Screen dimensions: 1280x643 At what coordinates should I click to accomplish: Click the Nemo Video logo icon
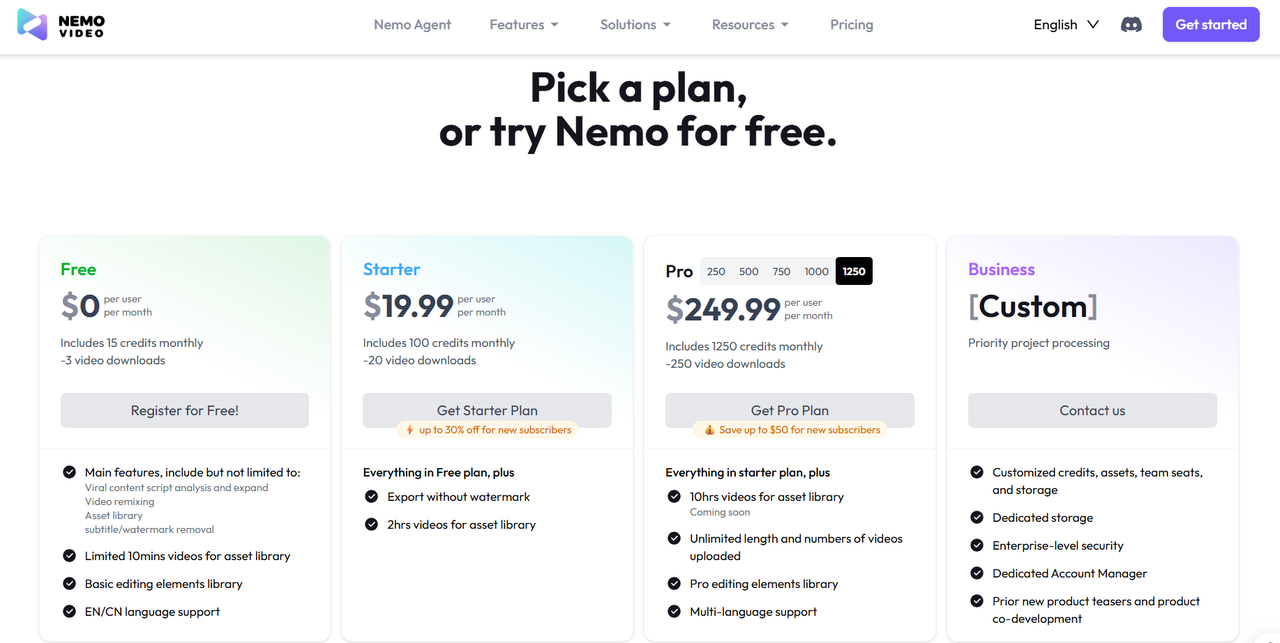(32, 25)
